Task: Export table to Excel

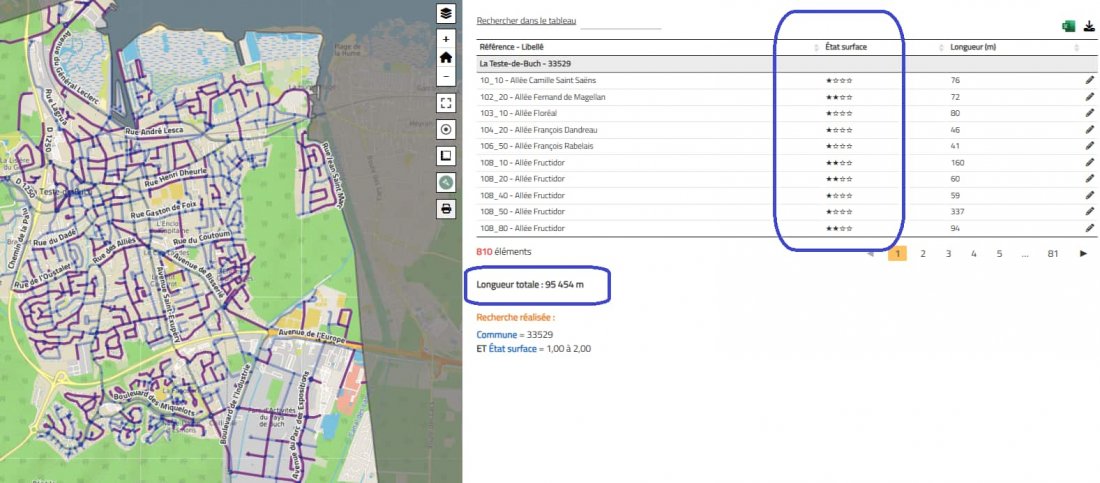Action: [1068, 27]
